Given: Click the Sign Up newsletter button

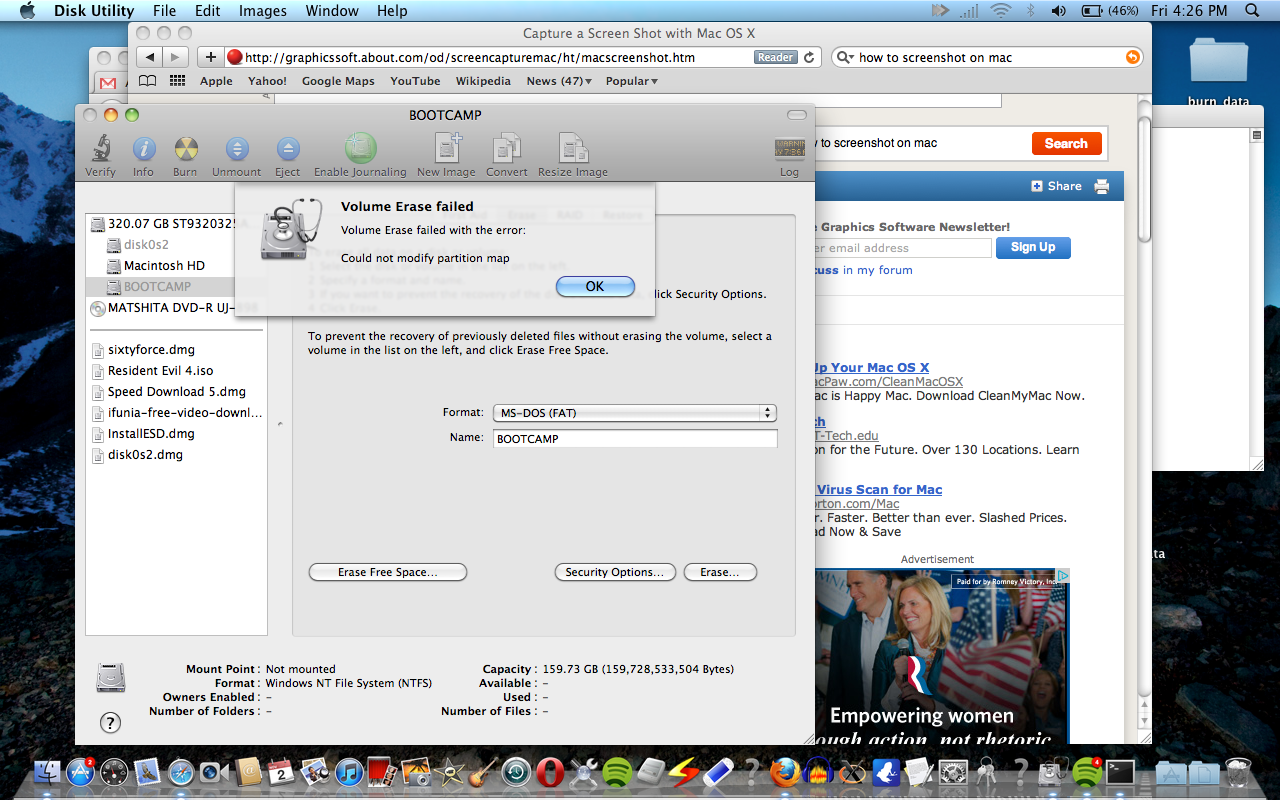Looking at the screenshot, I should [1033, 247].
